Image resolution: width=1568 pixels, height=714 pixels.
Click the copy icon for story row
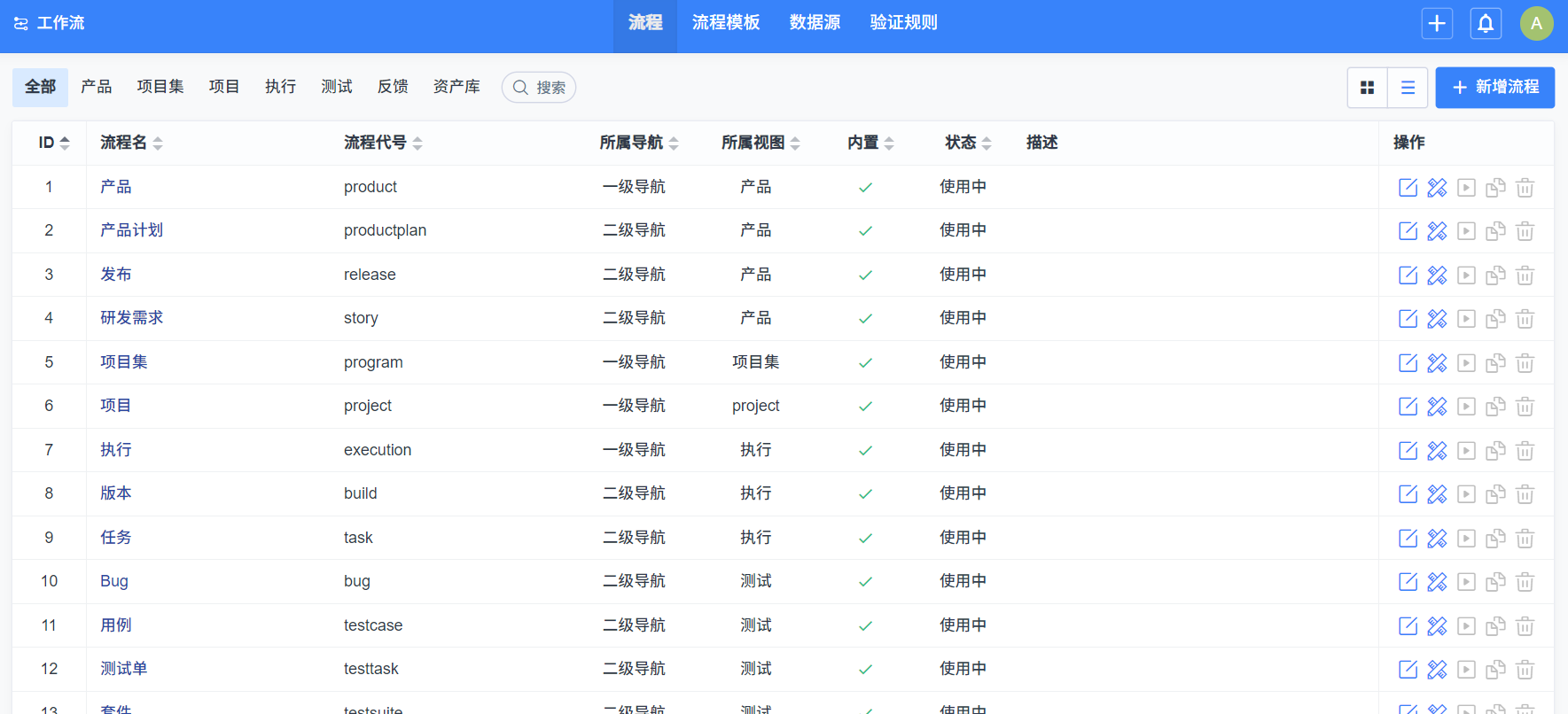[1495, 319]
